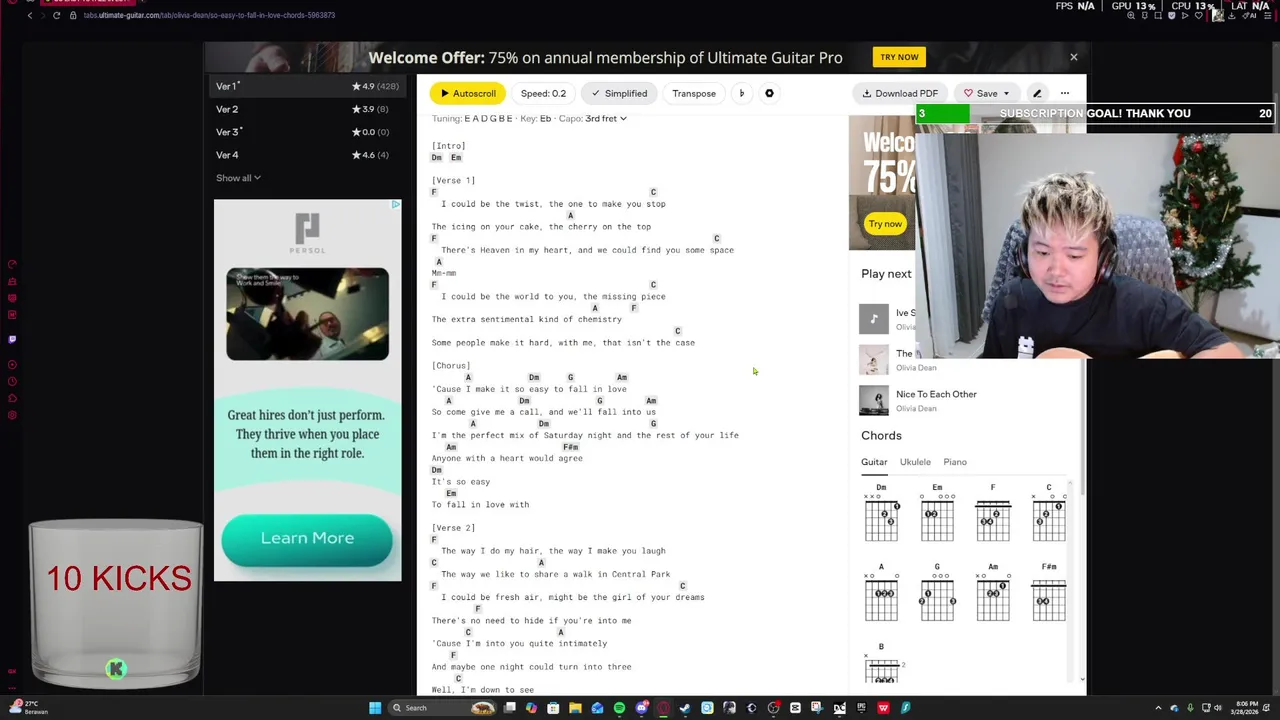1280x720 pixels.
Task: Click the heart bookmark icon in toolbar
Action: click(x=1199, y=15)
